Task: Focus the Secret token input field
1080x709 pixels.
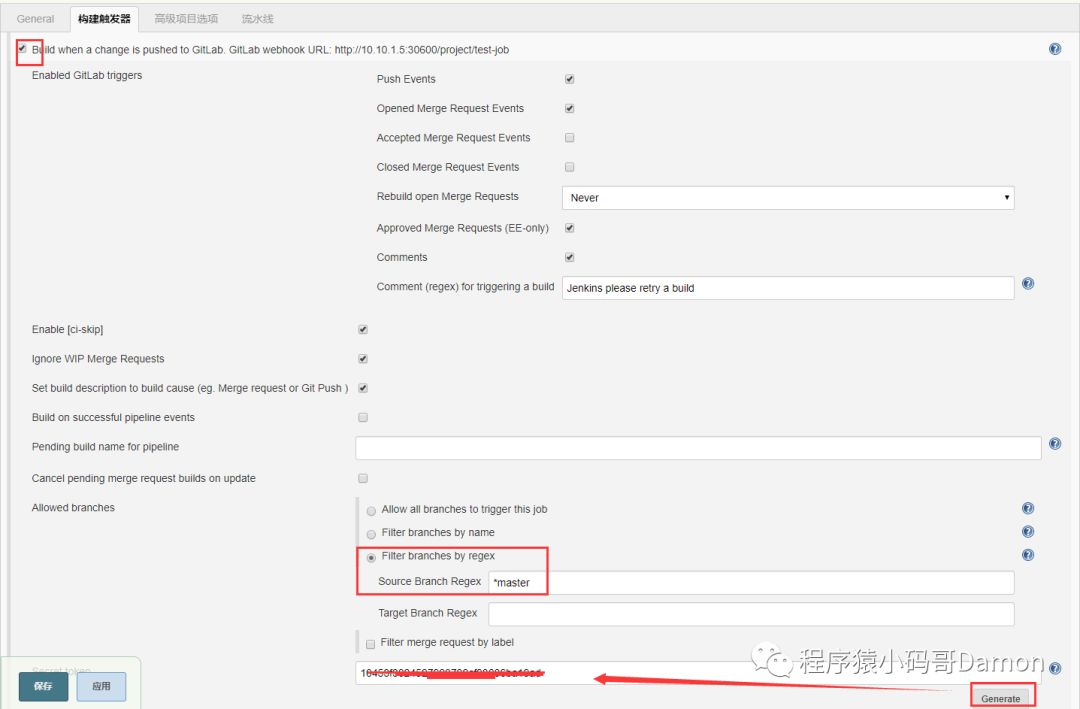Action: point(698,673)
